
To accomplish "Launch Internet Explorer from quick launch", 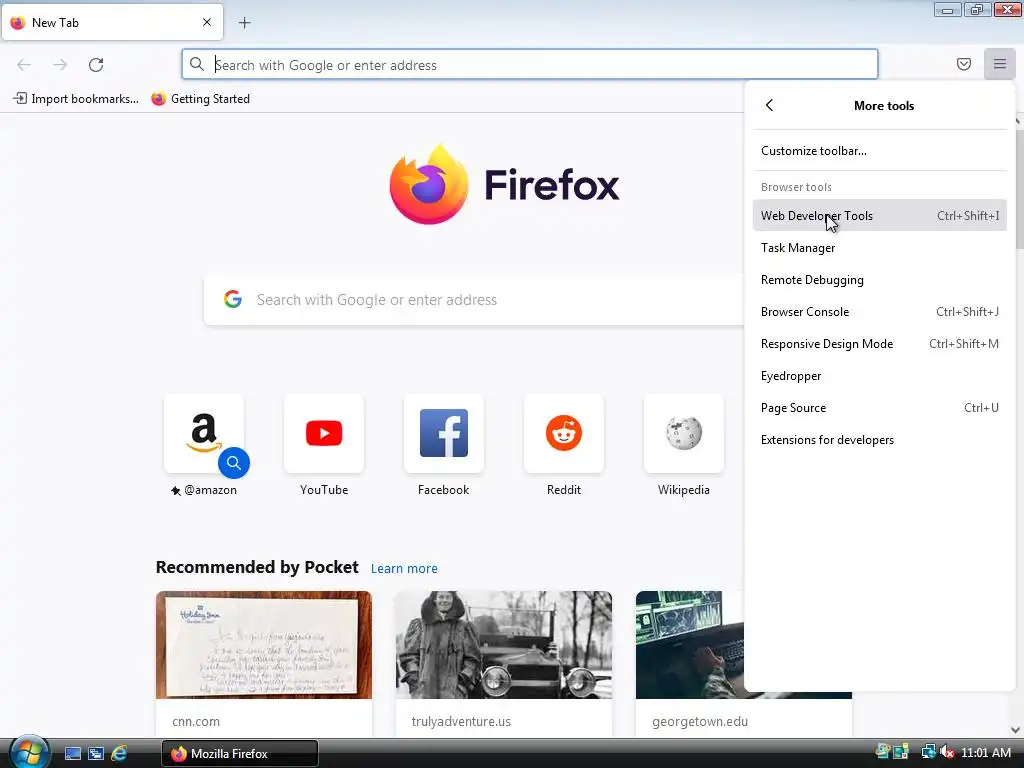I will pos(119,753).
